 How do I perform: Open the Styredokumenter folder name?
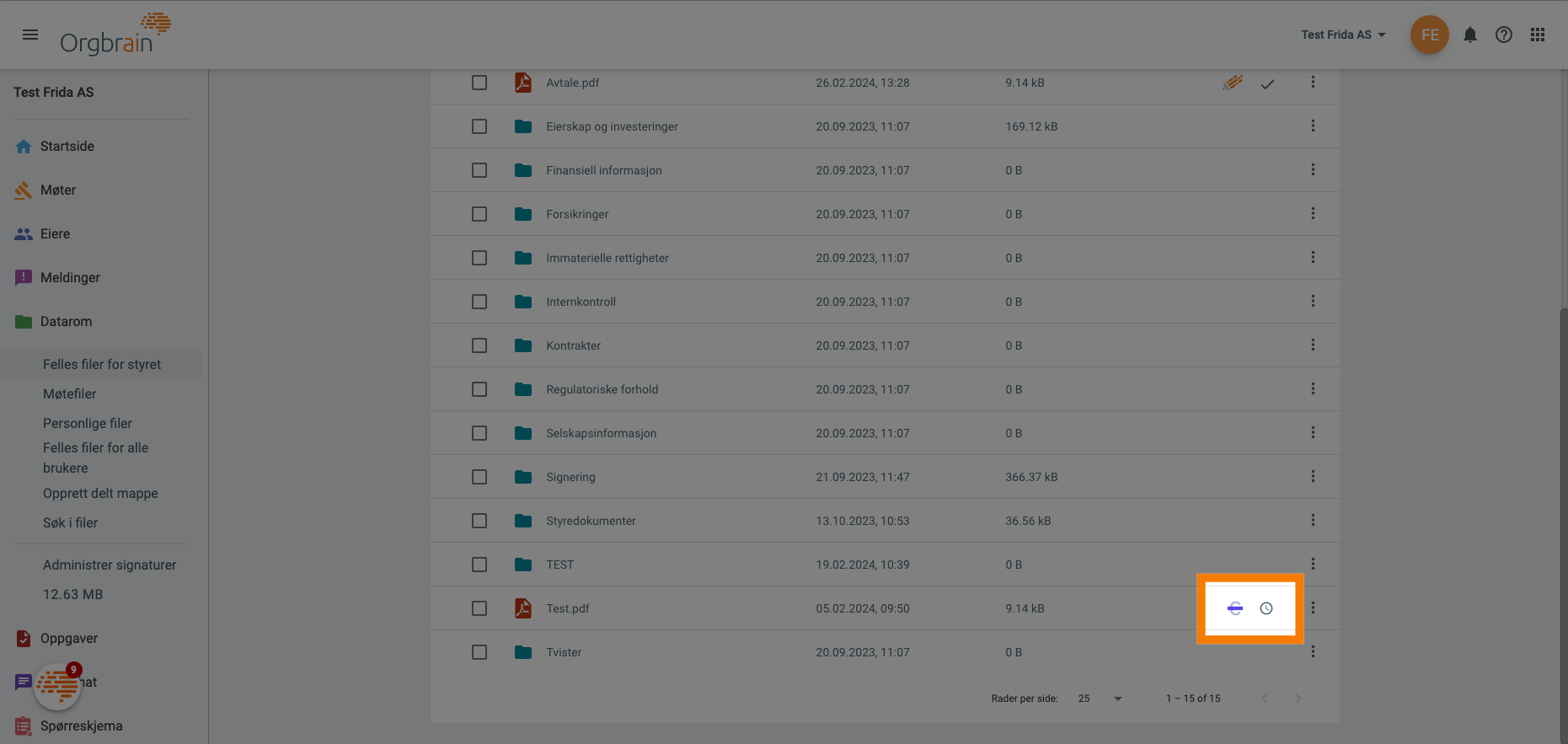click(x=591, y=521)
